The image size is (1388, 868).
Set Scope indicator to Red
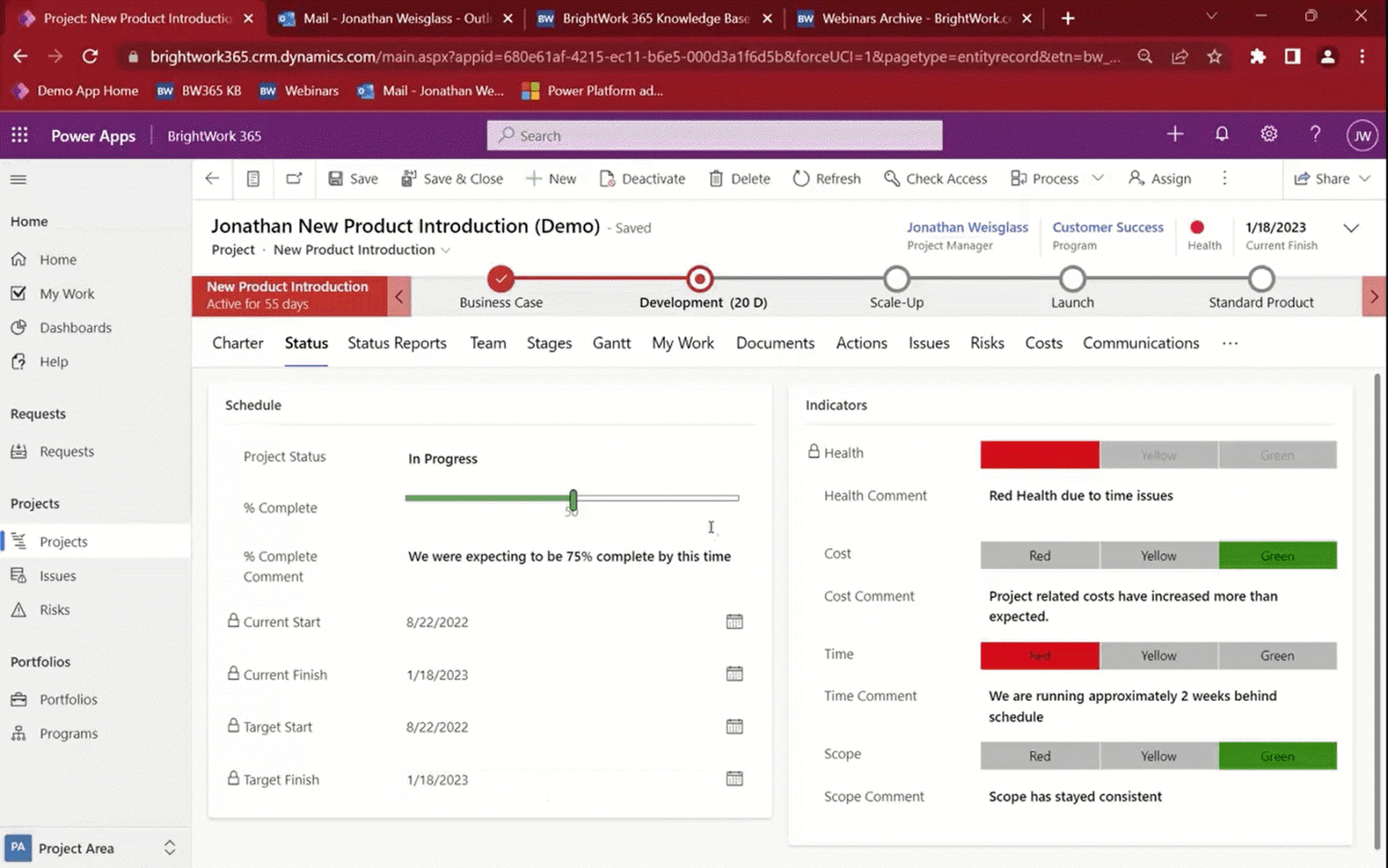tap(1039, 756)
